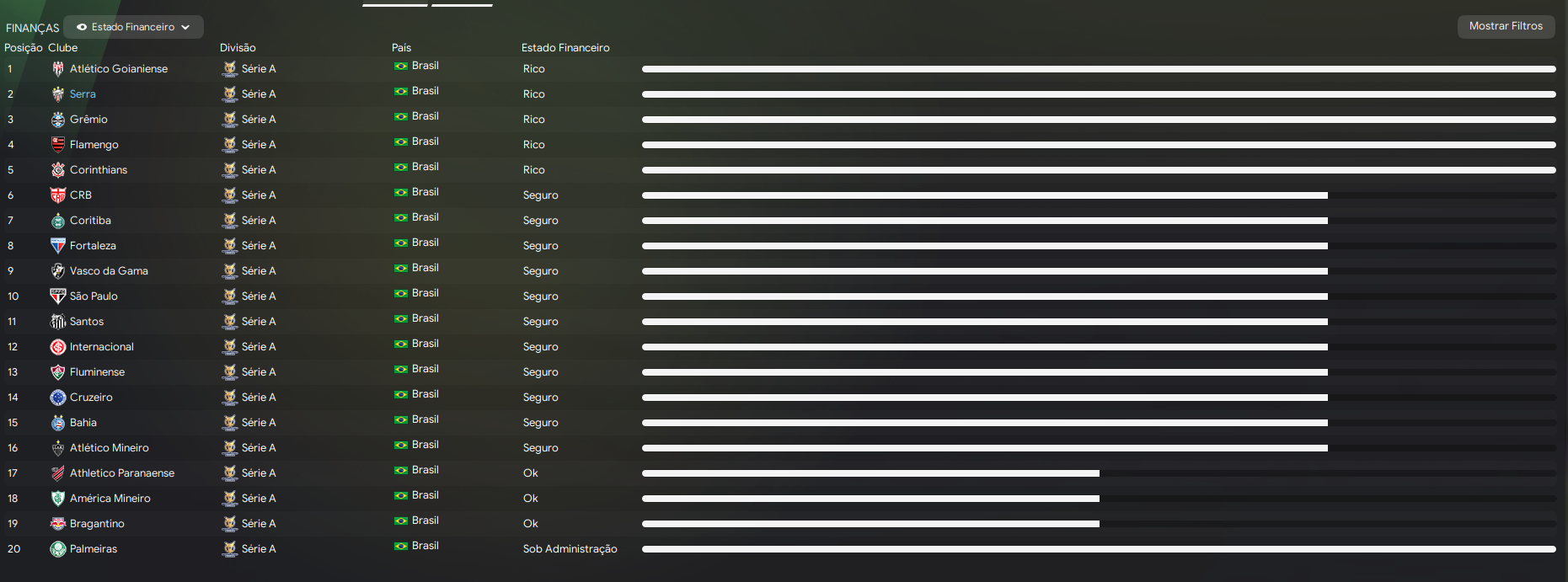
Task: Open the Serra club link
Action: tap(83, 94)
